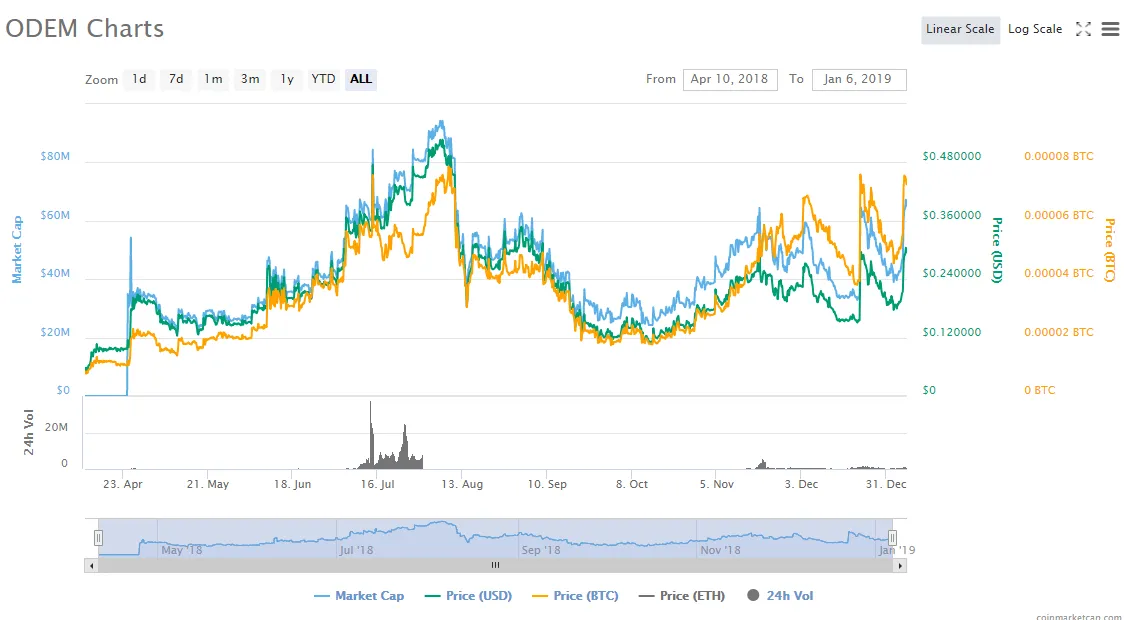
Task: Toggle Price (ETH) series in legend
Action: point(682,596)
